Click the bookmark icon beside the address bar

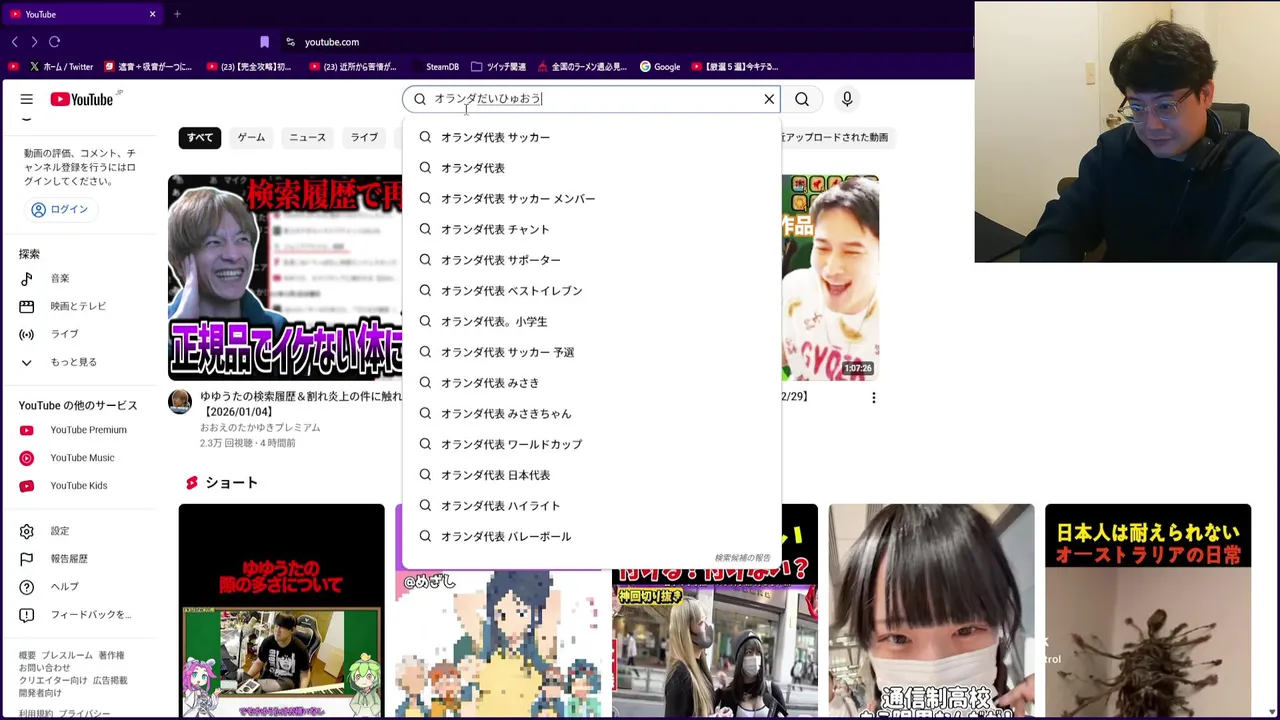pyautogui.click(x=264, y=42)
